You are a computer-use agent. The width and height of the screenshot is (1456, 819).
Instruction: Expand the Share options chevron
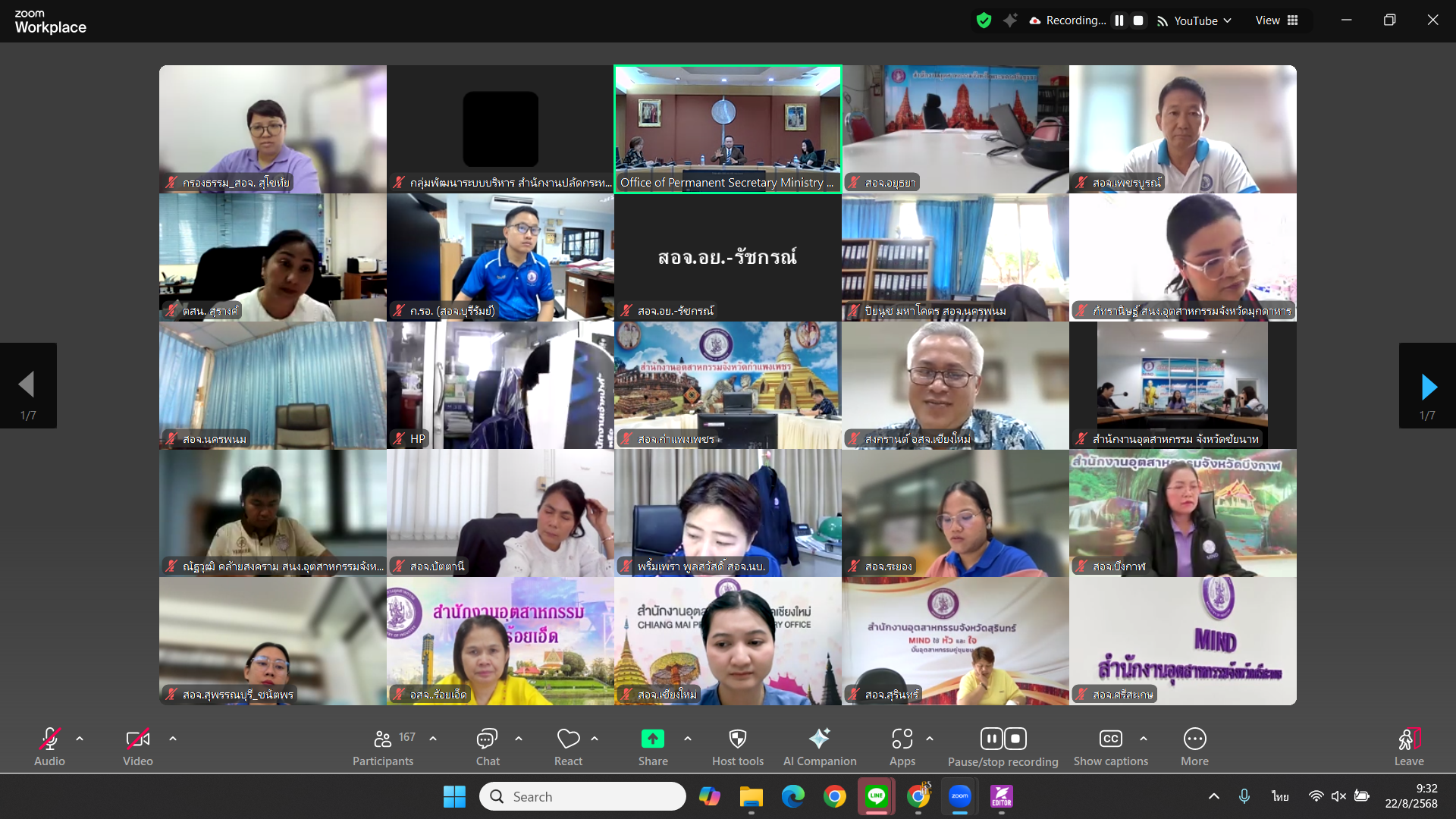click(x=688, y=738)
